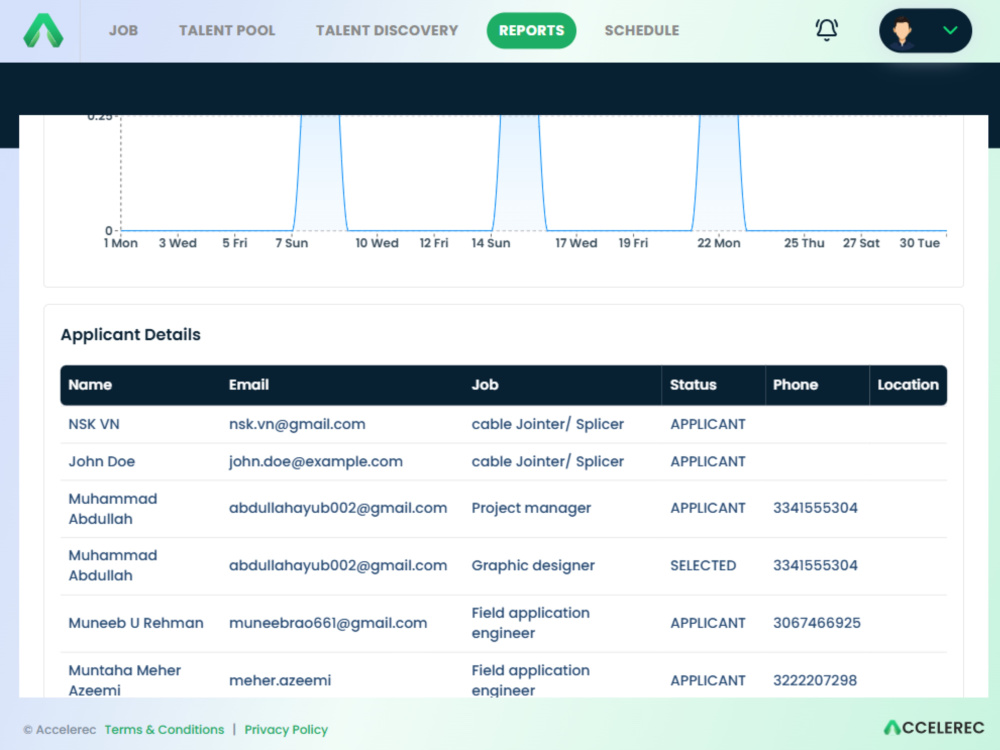Click email john.doe@example.com
The image size is (1000, 750).
click(x=316, y=461)
